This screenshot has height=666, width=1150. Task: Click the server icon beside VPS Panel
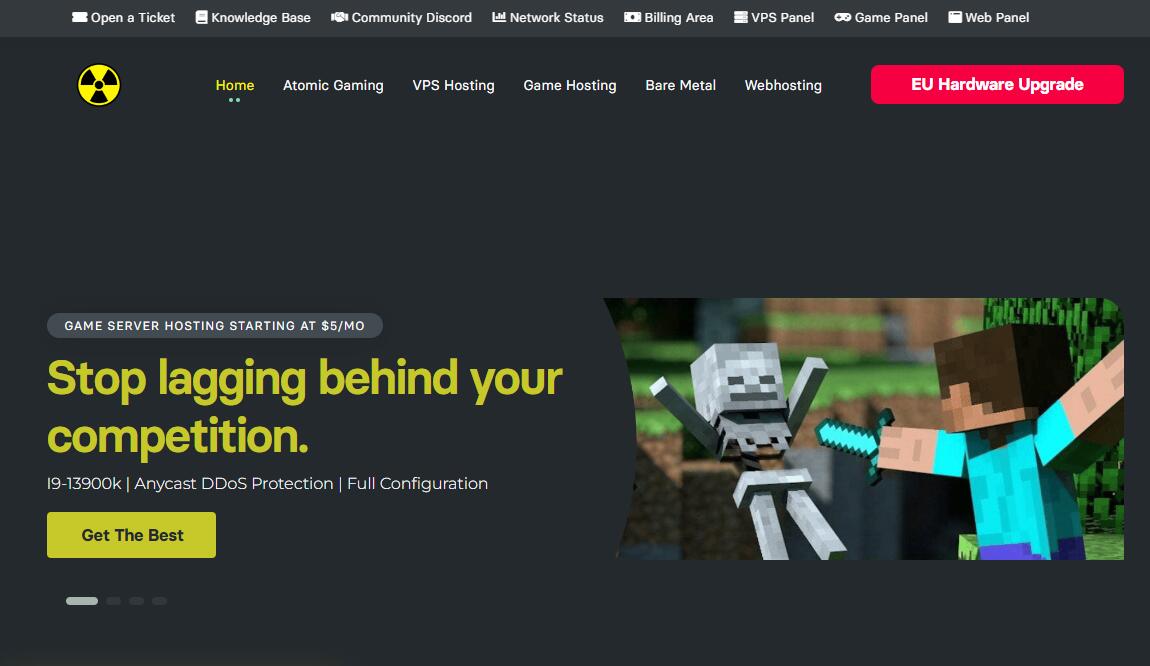741,17
